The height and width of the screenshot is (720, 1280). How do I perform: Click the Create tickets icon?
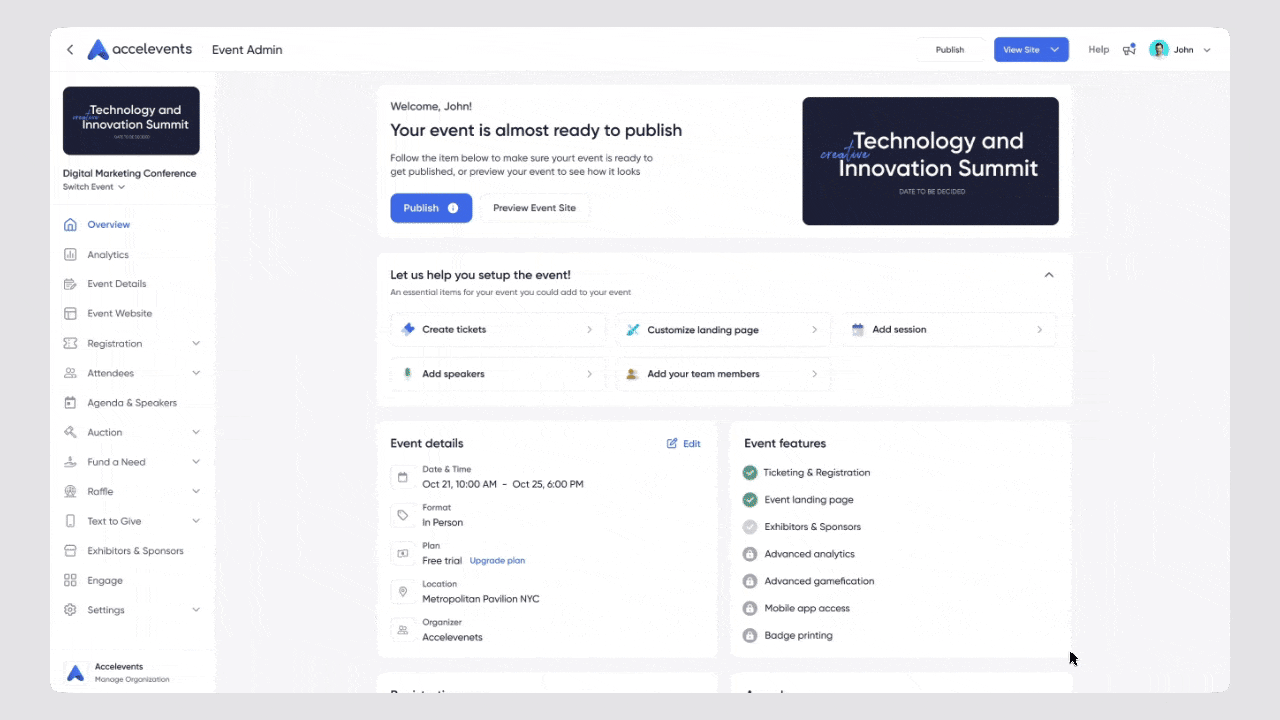(408, 329)
